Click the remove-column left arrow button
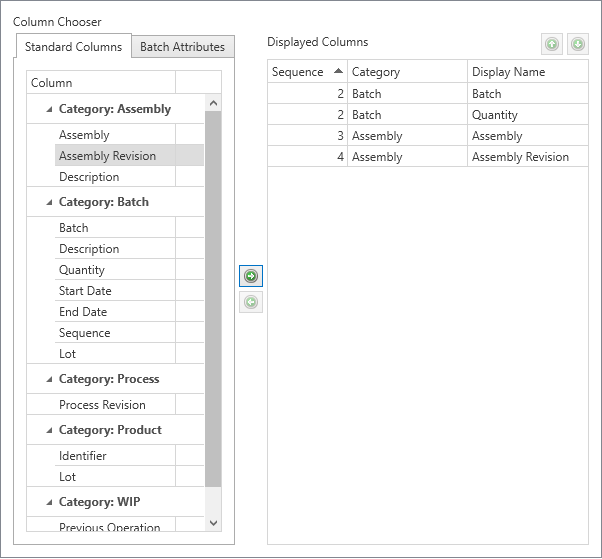Image resolution: width=602 pixels, height=559 pixels. click(x=251, y=302)
